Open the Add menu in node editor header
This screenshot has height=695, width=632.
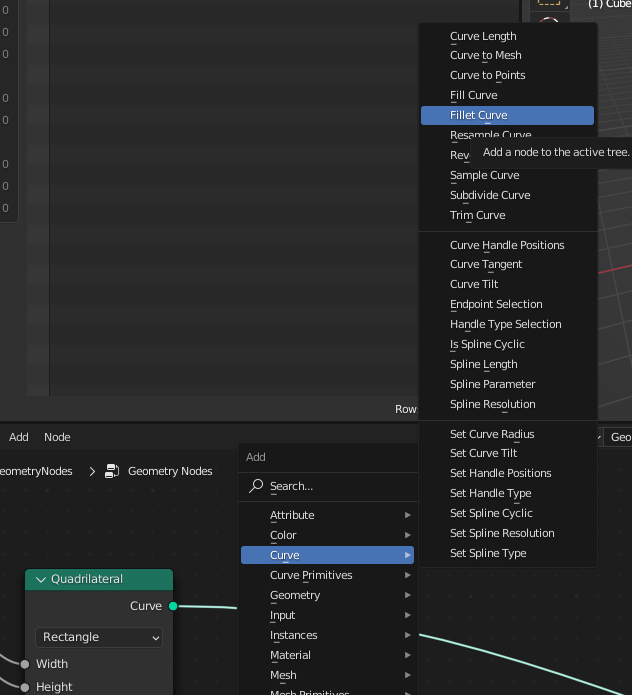(x=19, y=437)
